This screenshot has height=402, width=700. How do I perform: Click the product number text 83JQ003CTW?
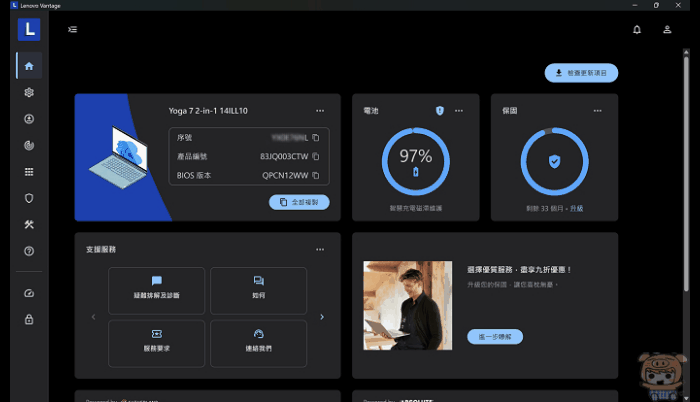[284, 156]
